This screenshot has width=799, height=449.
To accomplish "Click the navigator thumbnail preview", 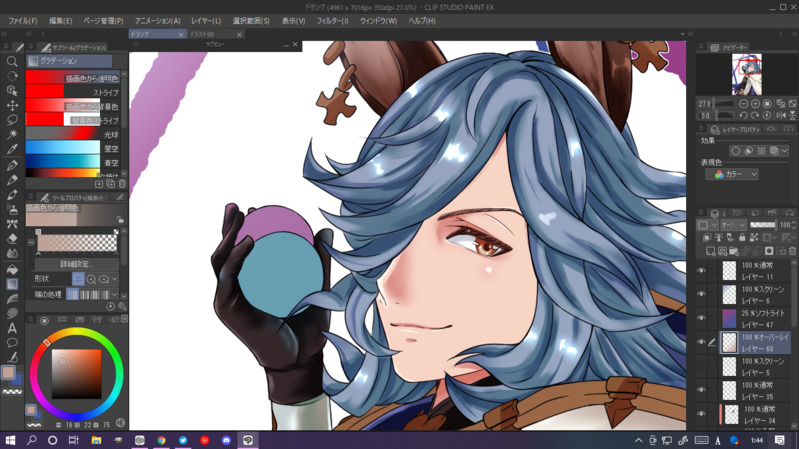I will click(747, 74).
